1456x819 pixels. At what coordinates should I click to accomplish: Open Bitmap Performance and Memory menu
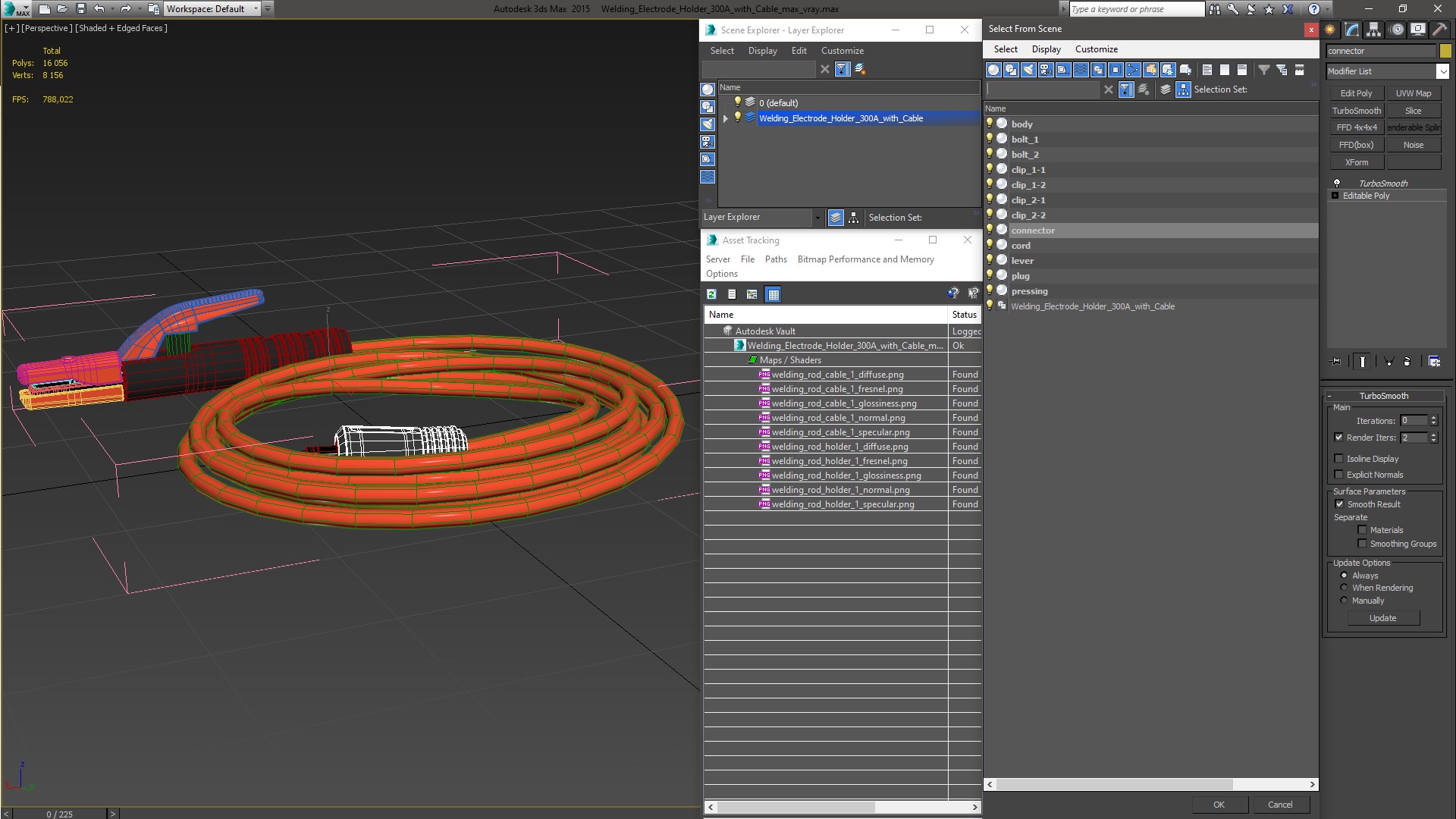click(865, 259)
